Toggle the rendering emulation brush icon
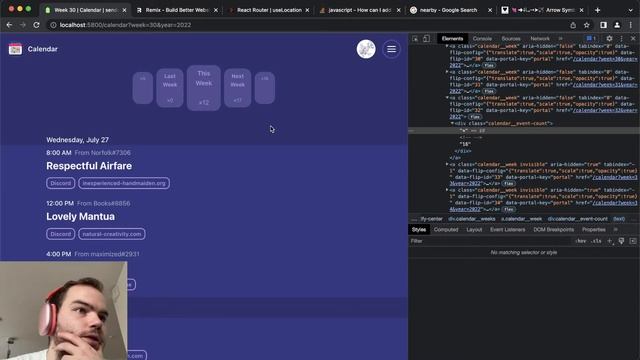This screenshot has width=640, height=360. click(x=621, y=241)
